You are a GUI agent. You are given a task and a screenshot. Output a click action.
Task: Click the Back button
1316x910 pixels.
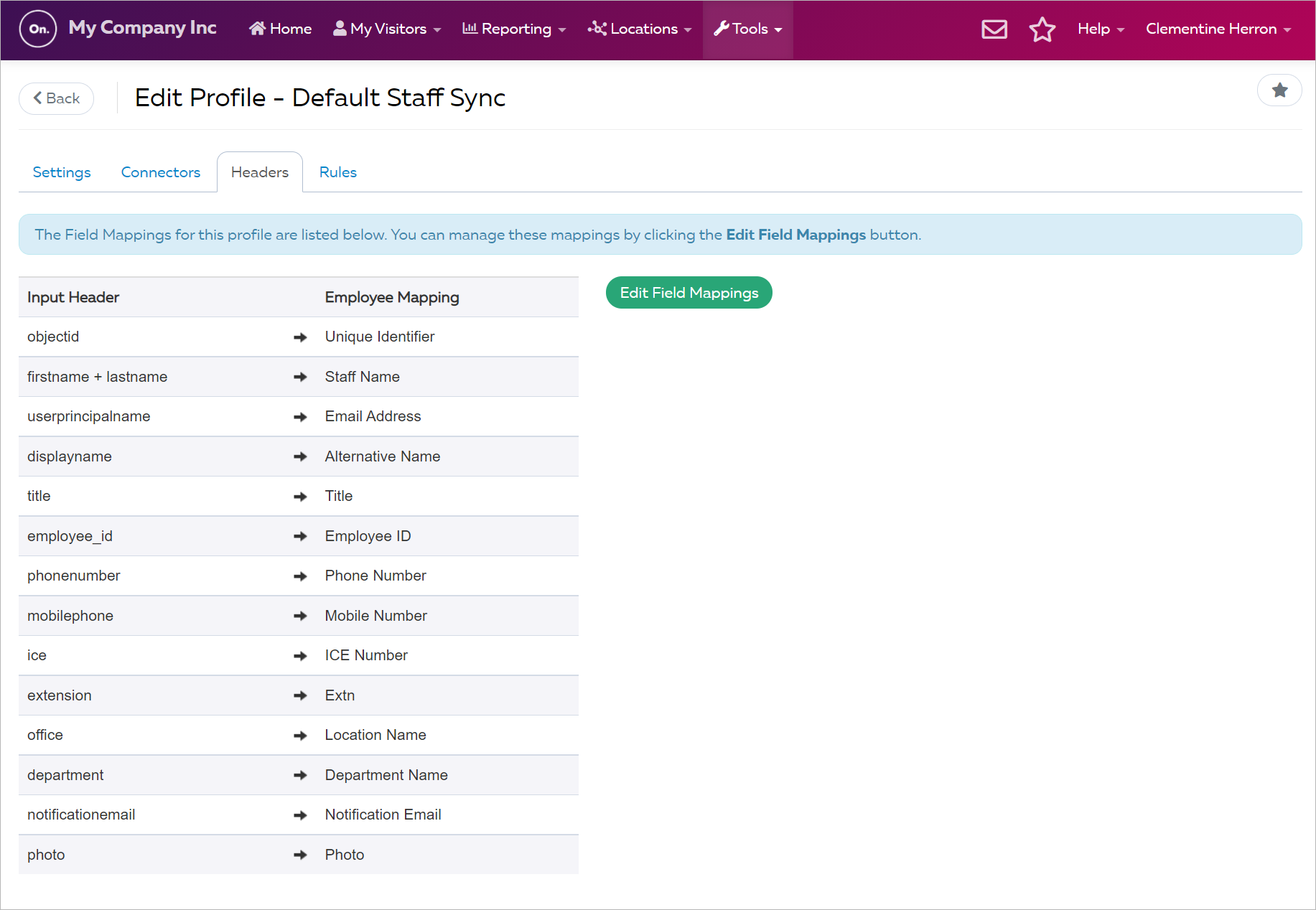coord(56,98)
